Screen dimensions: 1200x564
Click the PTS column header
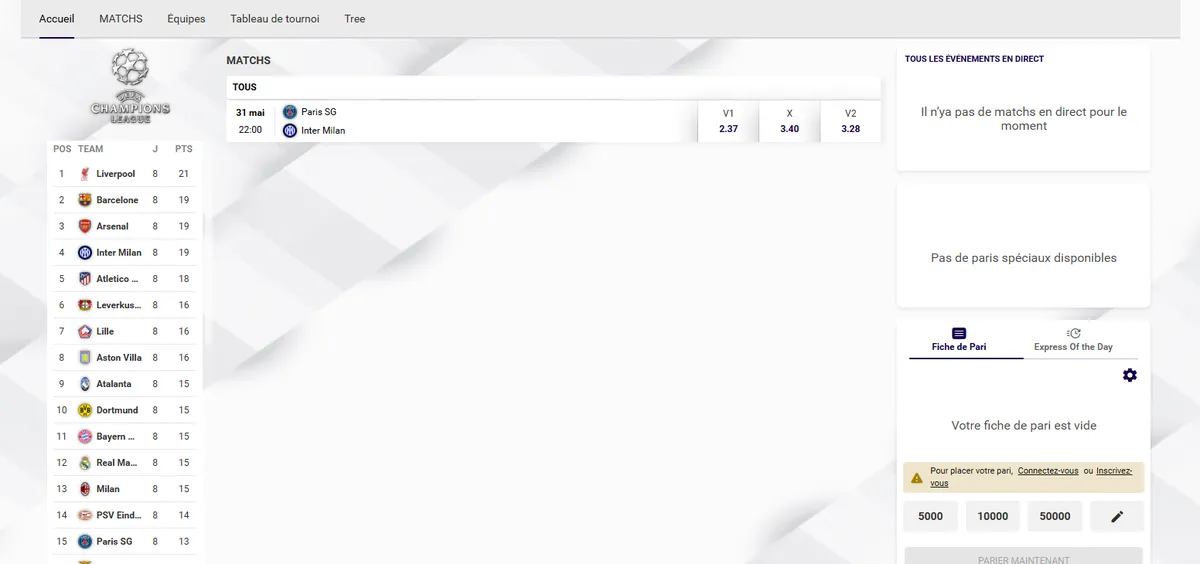click(184, 149)
